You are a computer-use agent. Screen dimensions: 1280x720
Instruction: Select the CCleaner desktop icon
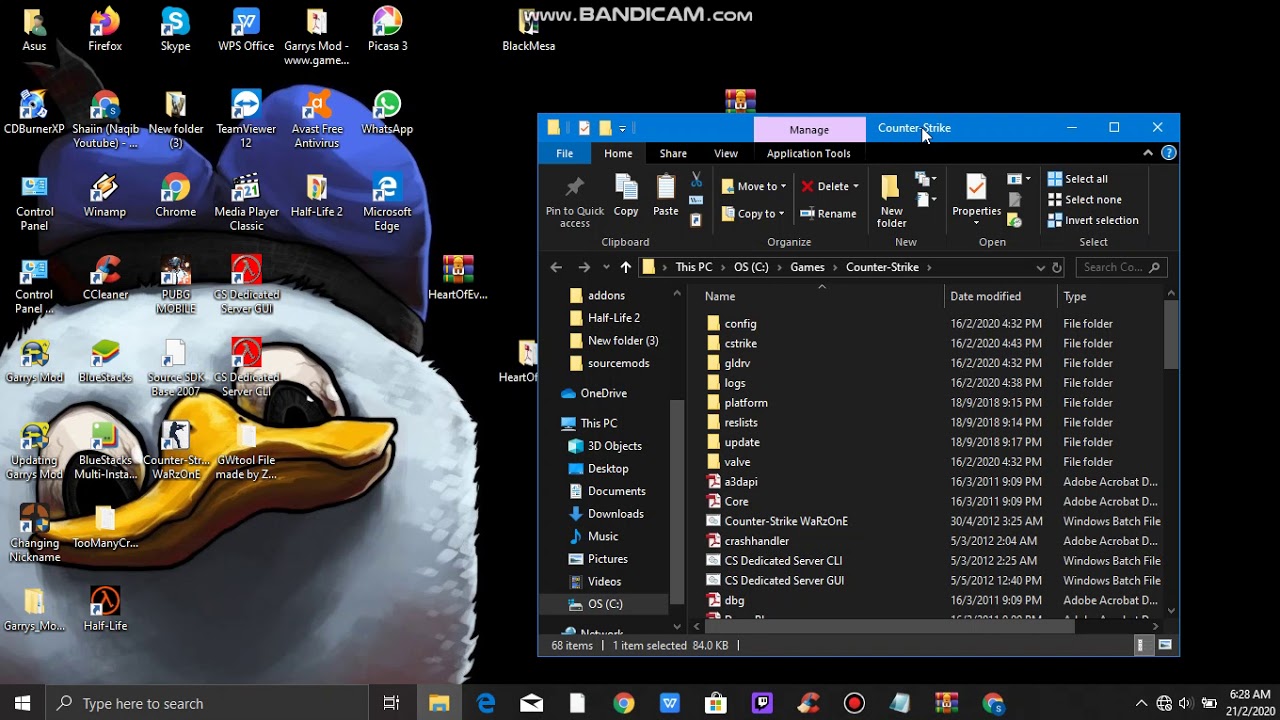pos(105,279)
